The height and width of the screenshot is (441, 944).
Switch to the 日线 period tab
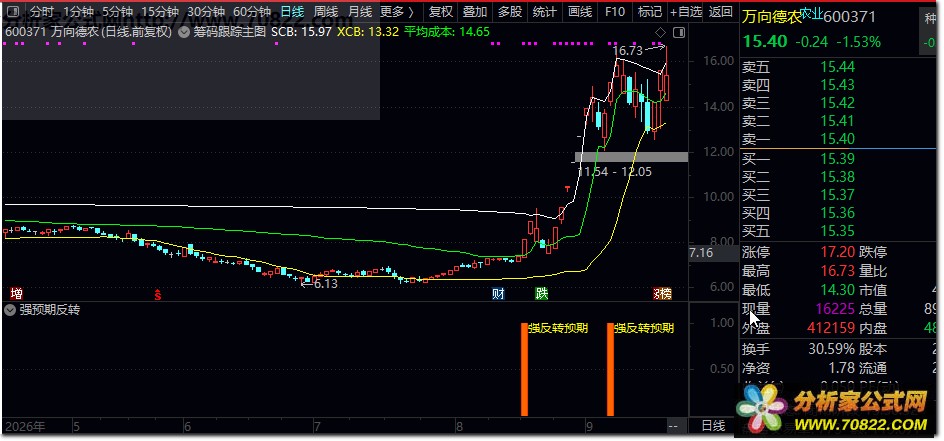click(293, 11)
